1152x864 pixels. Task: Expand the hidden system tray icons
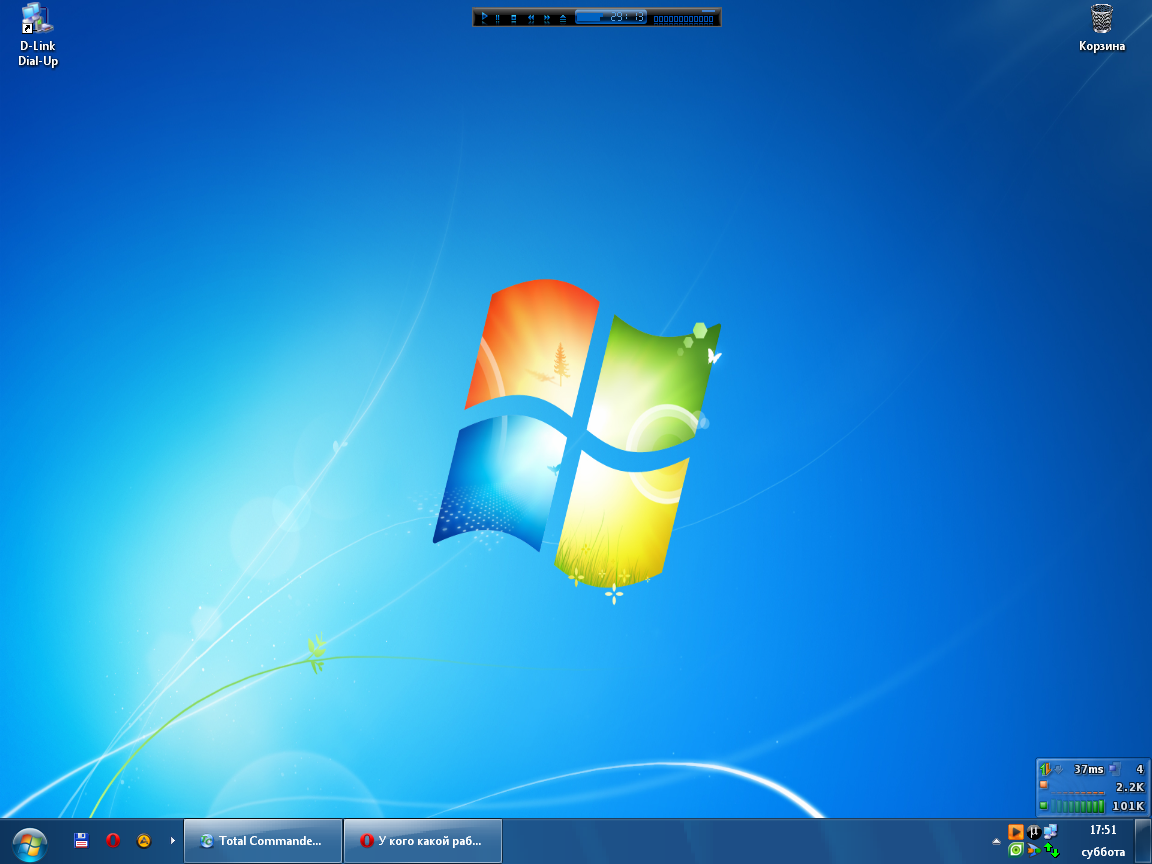pyautogui.click(x=996, y=840)
